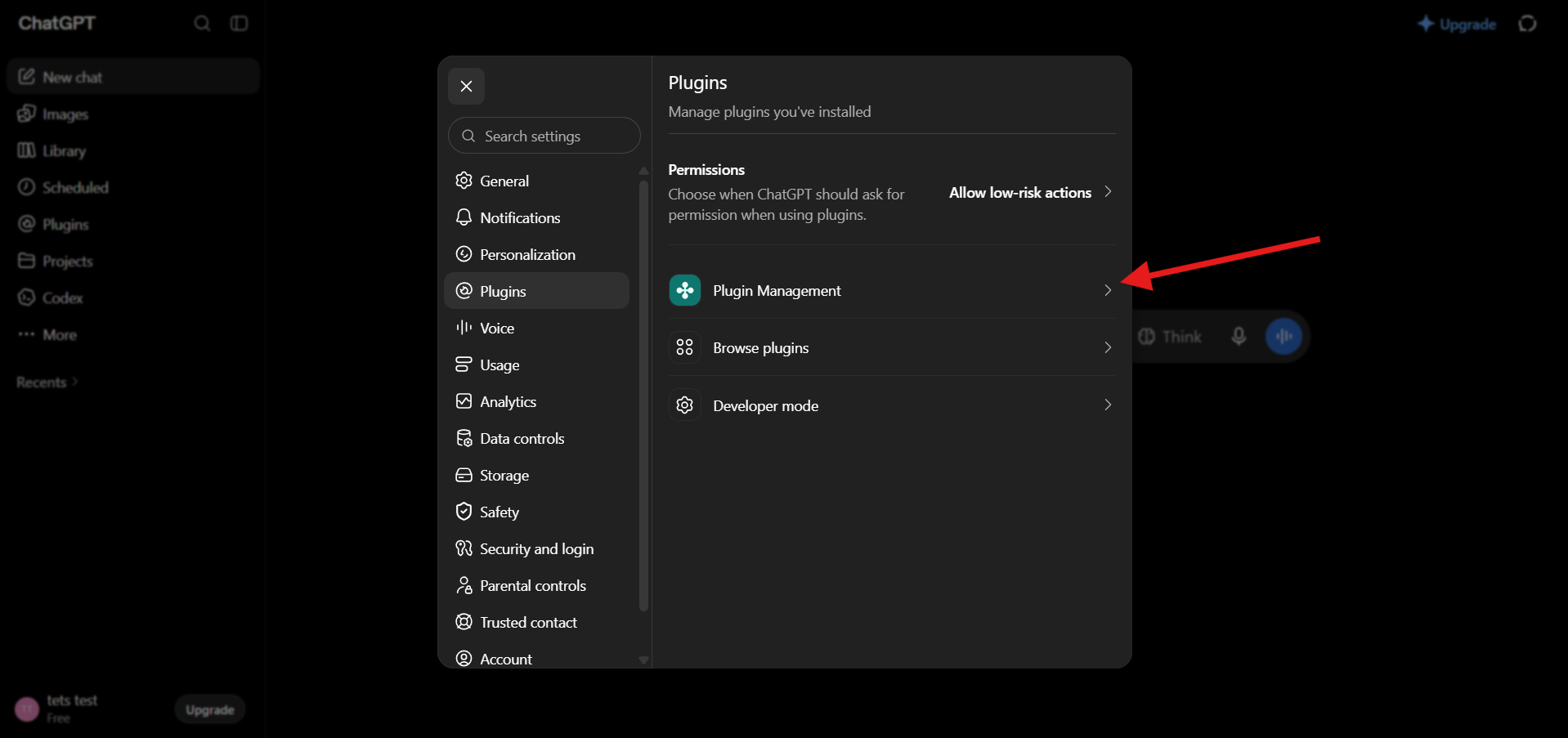1568x738 pixels.
Task: Click the Safety shield icon
Action: pos(464,511)
